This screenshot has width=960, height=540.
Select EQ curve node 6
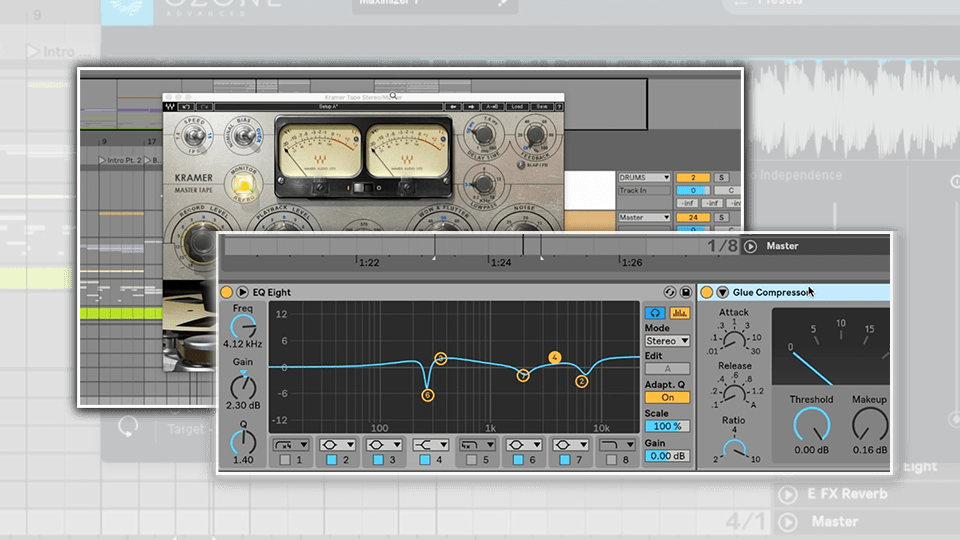427,395
